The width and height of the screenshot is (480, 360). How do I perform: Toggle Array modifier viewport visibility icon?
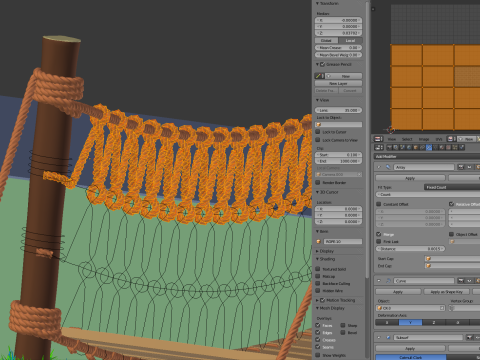[469, 167]
